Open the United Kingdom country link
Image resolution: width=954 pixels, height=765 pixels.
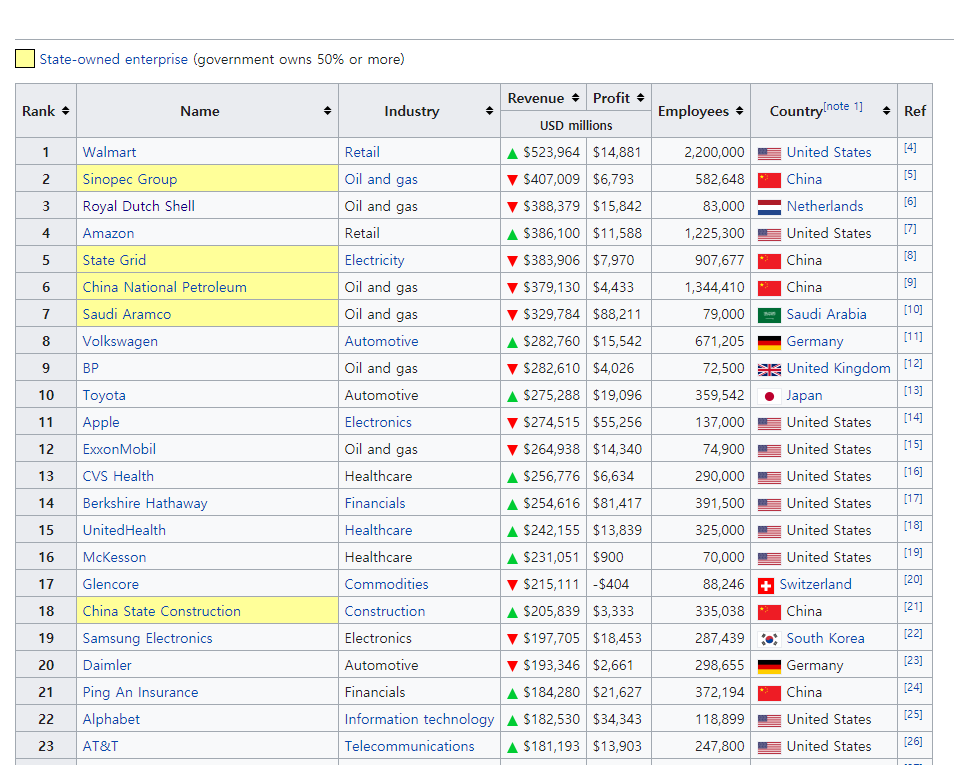point(838,368)
